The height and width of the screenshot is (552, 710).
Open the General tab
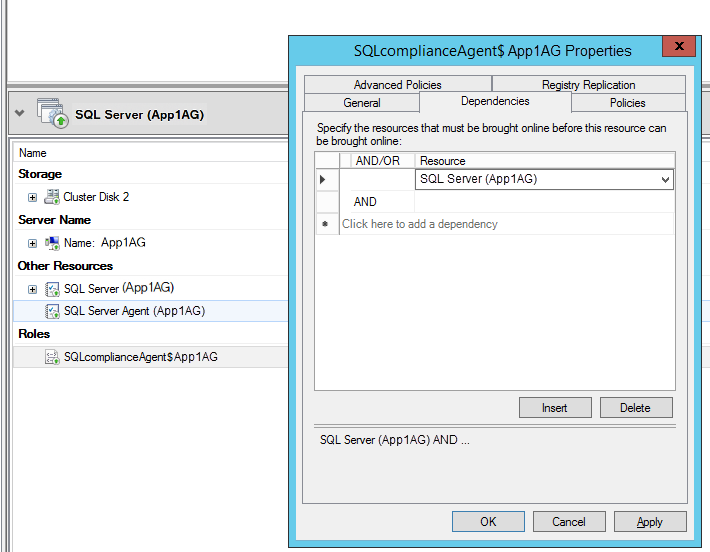362,103
